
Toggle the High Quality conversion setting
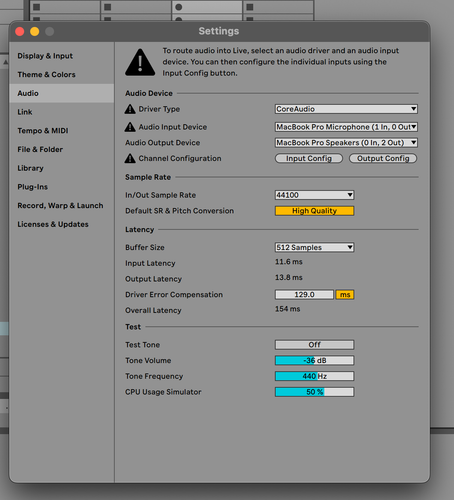314,211
